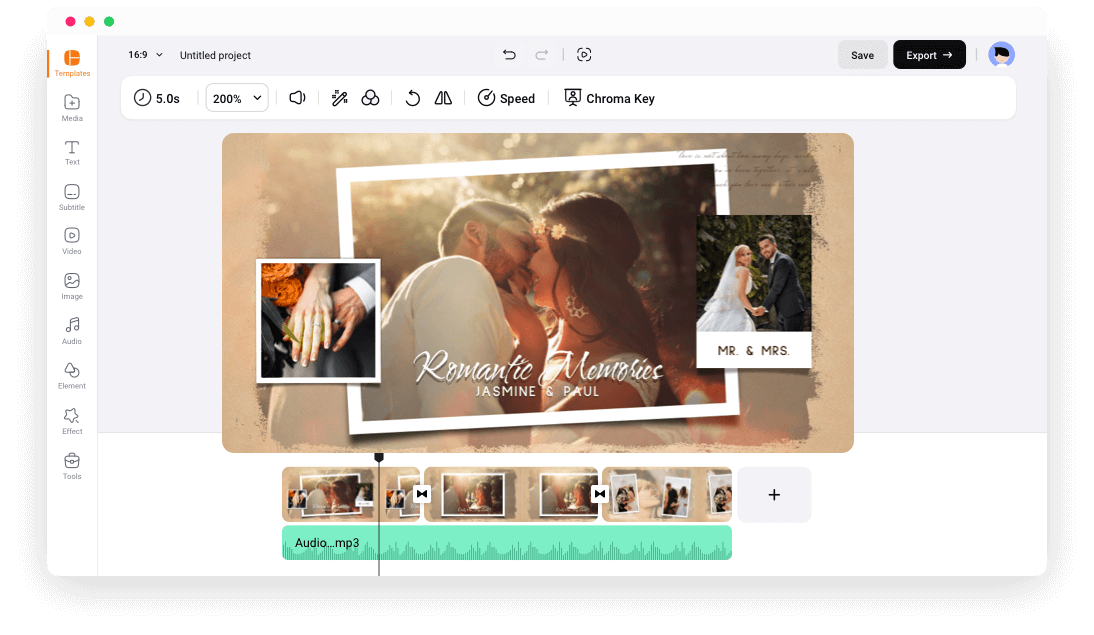This screenshot has width=1094, height=635.
Task: Open the Media import panel
Action: click(71, 108)
